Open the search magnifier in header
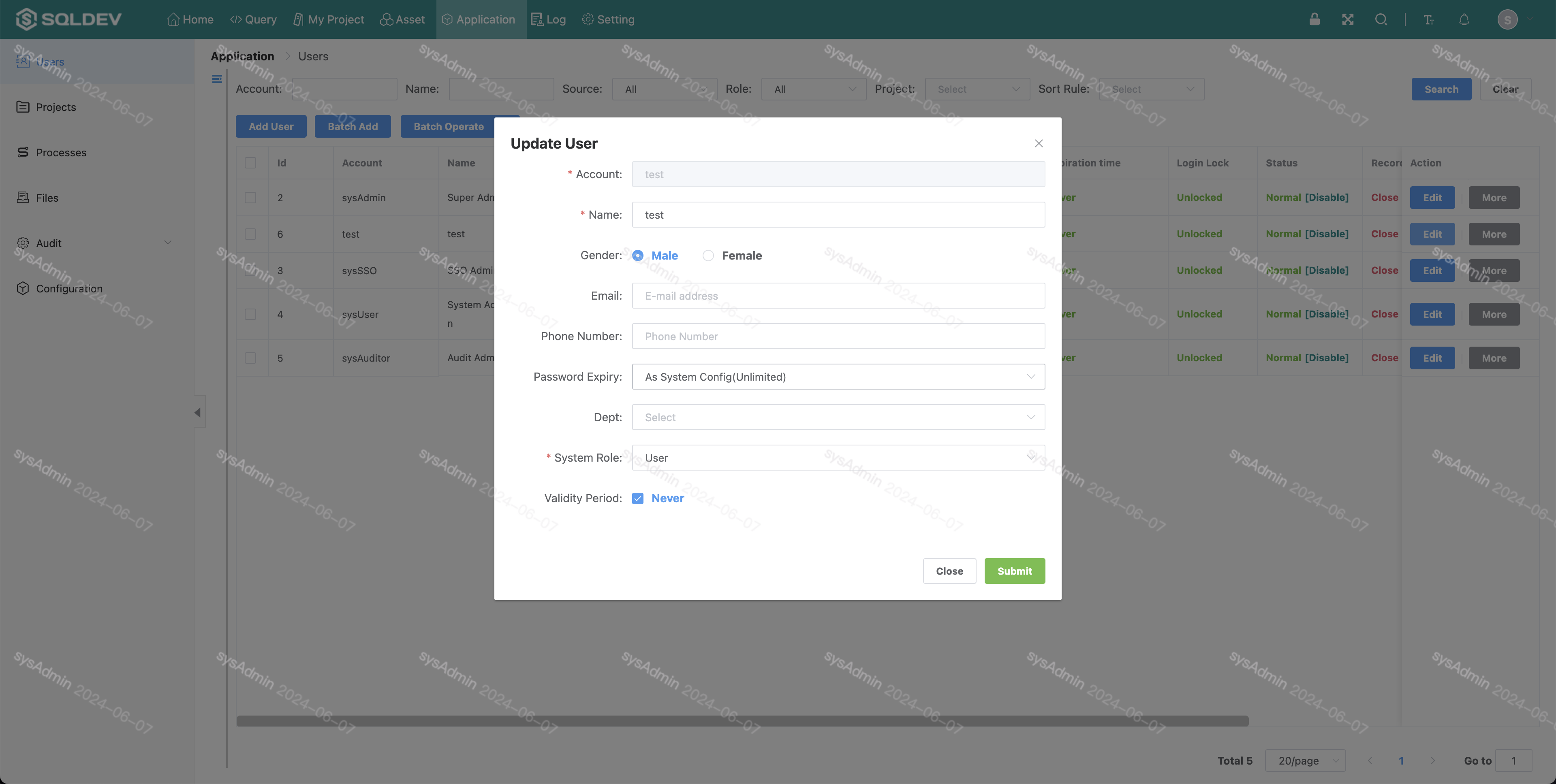The width and height of the screenshot is (1556, 784). (x=1381, y=19)
